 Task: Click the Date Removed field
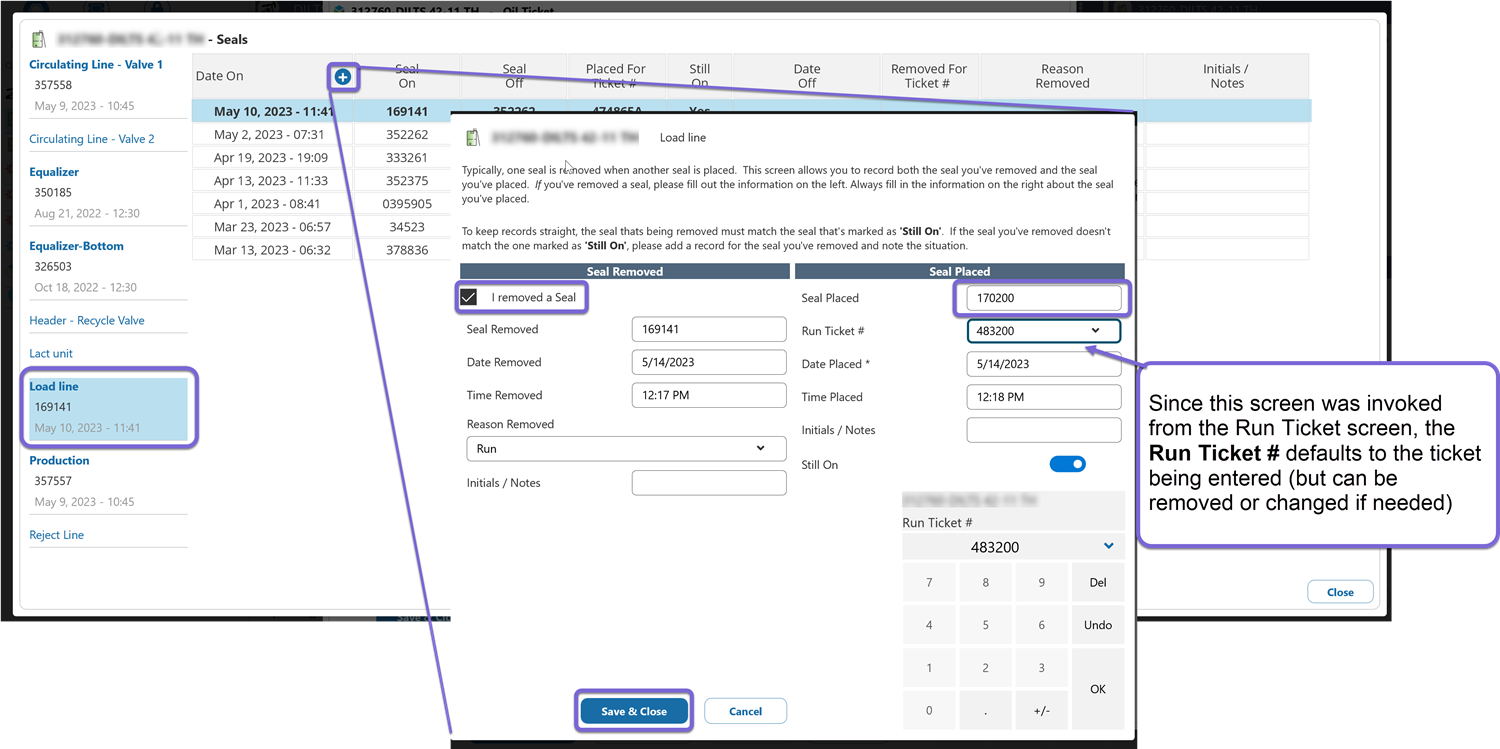pyautogui.click(x=709, y=362)
